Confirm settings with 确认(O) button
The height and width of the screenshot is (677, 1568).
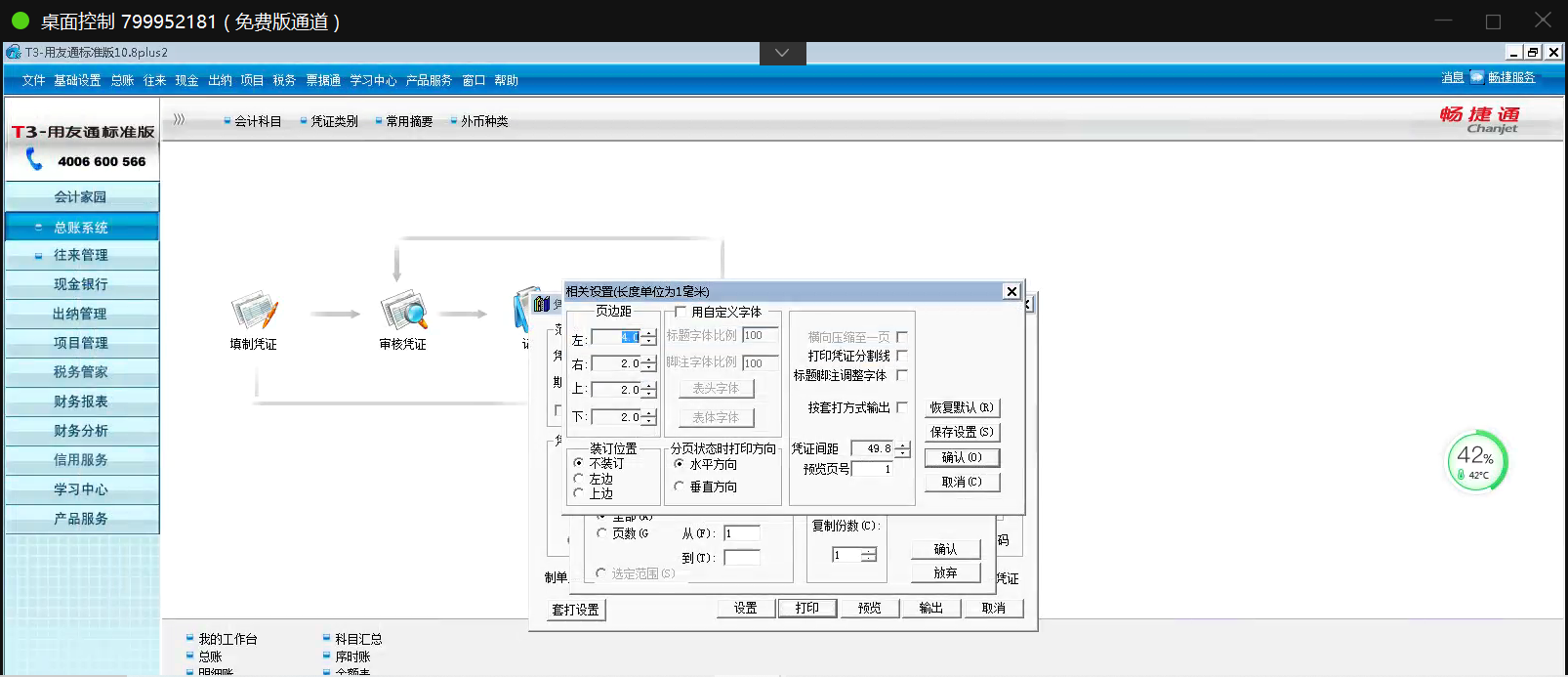click(962, 457)
